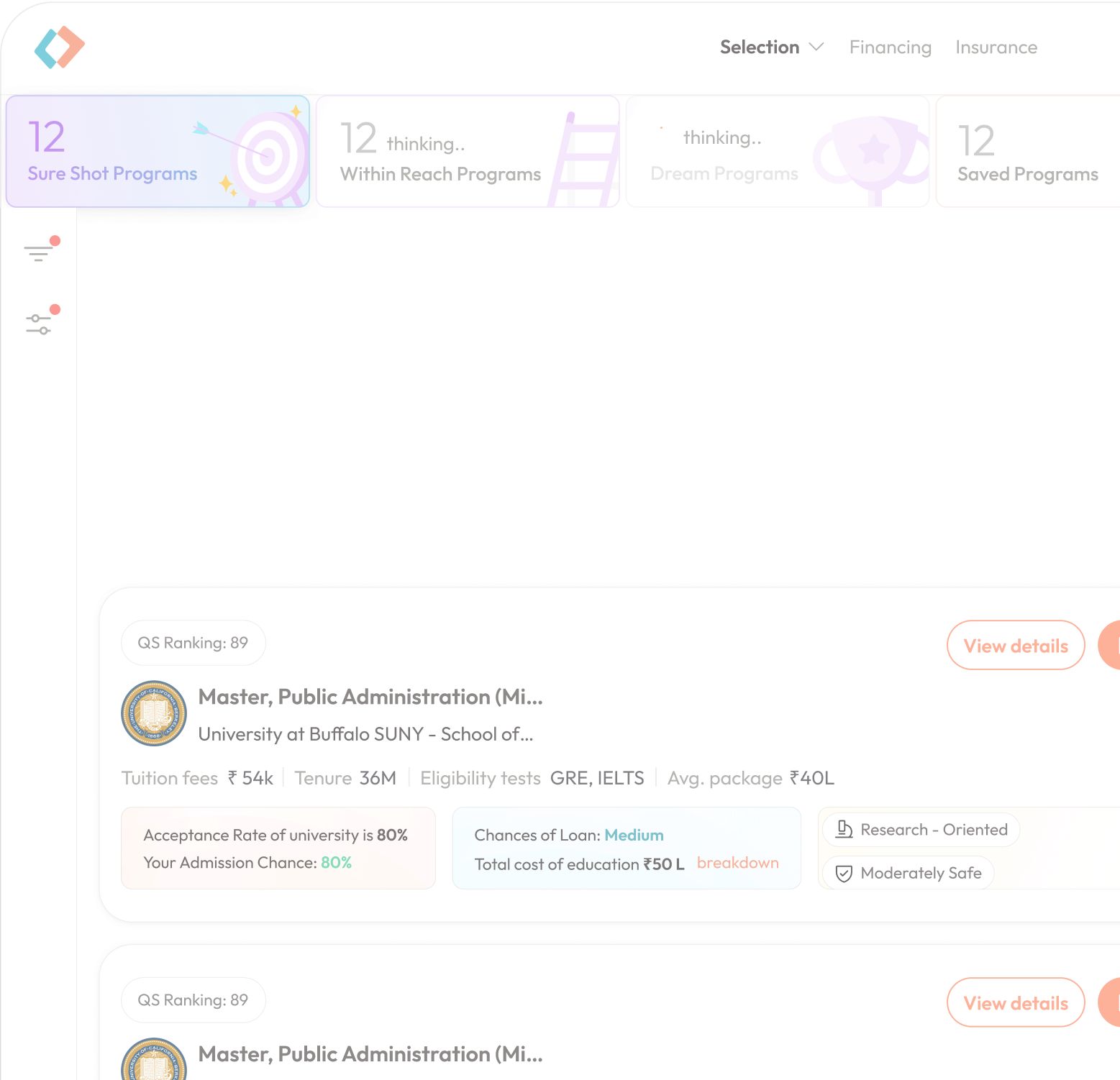The image size is (1120, 1080).
Task: Open the second Master, Public Administration title
Action: pyautogui.click(x=370, y=1054)
